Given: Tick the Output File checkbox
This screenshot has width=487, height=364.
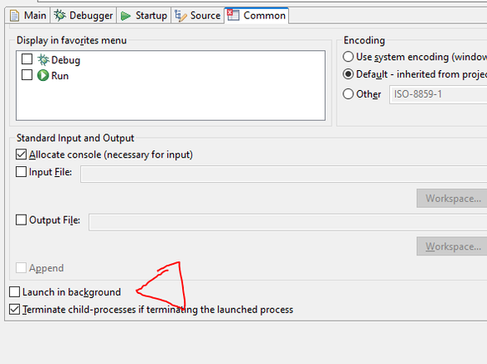Looking at the screenshot, I should (21, 220).
